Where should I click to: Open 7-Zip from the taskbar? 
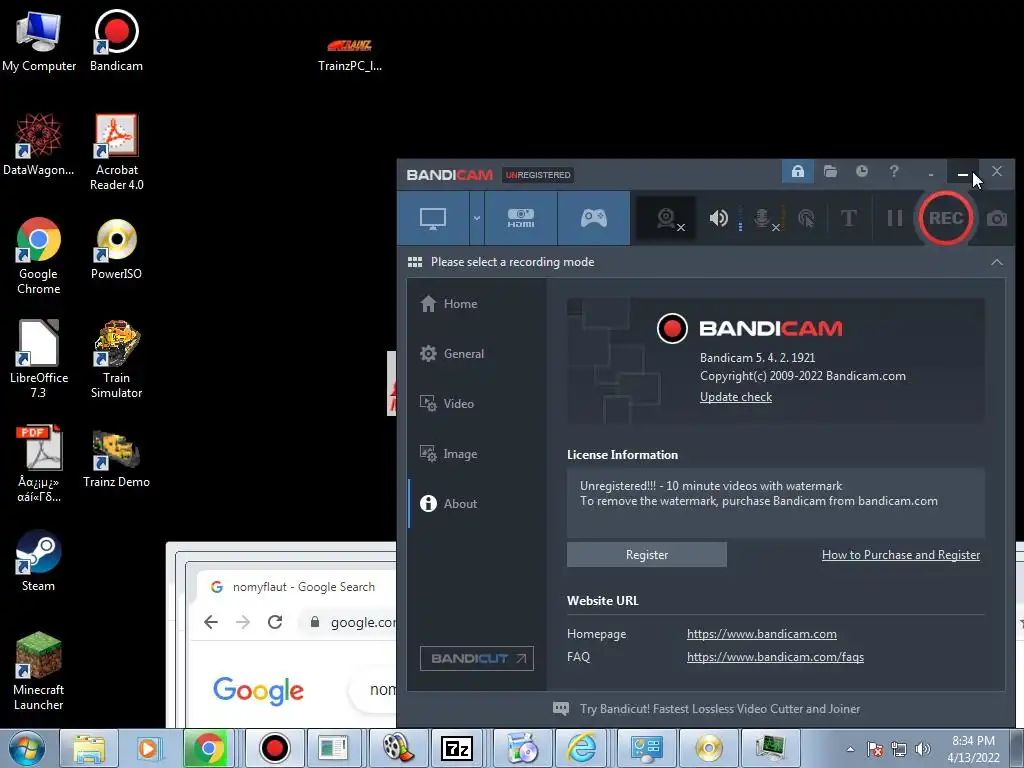(457, 748)
